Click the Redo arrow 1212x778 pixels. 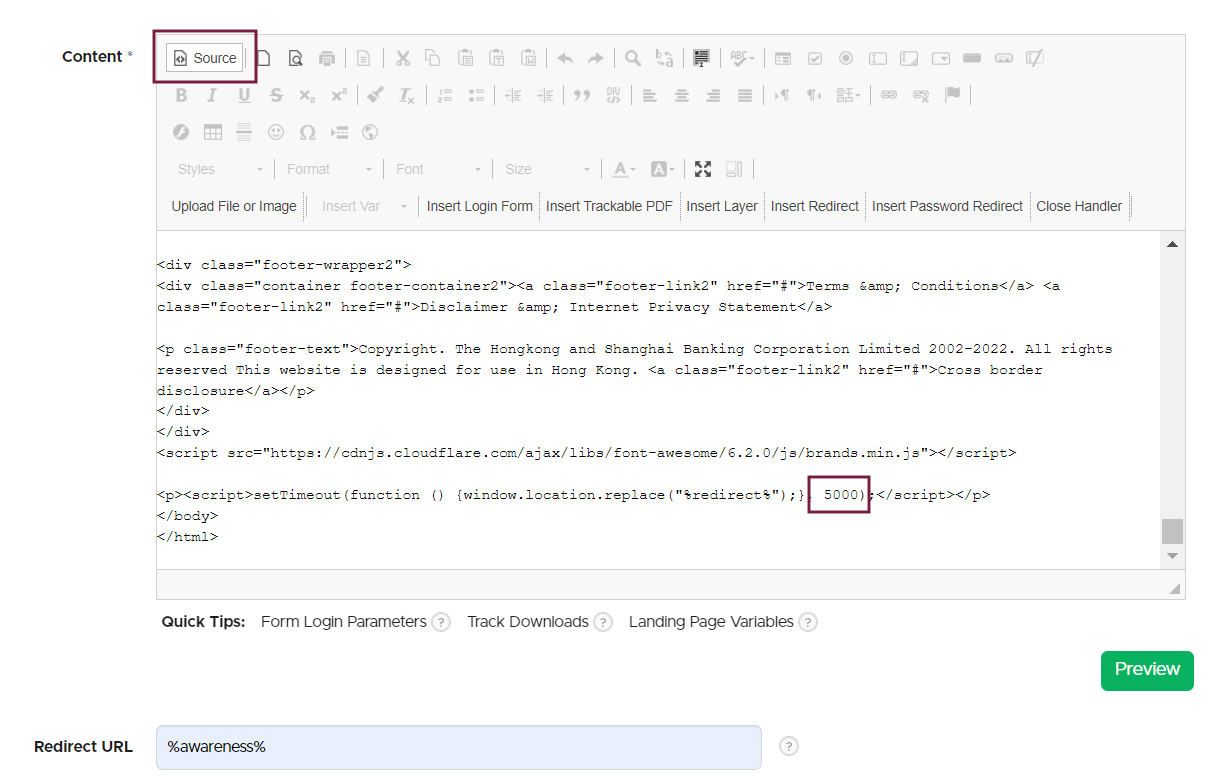(596, 58)
